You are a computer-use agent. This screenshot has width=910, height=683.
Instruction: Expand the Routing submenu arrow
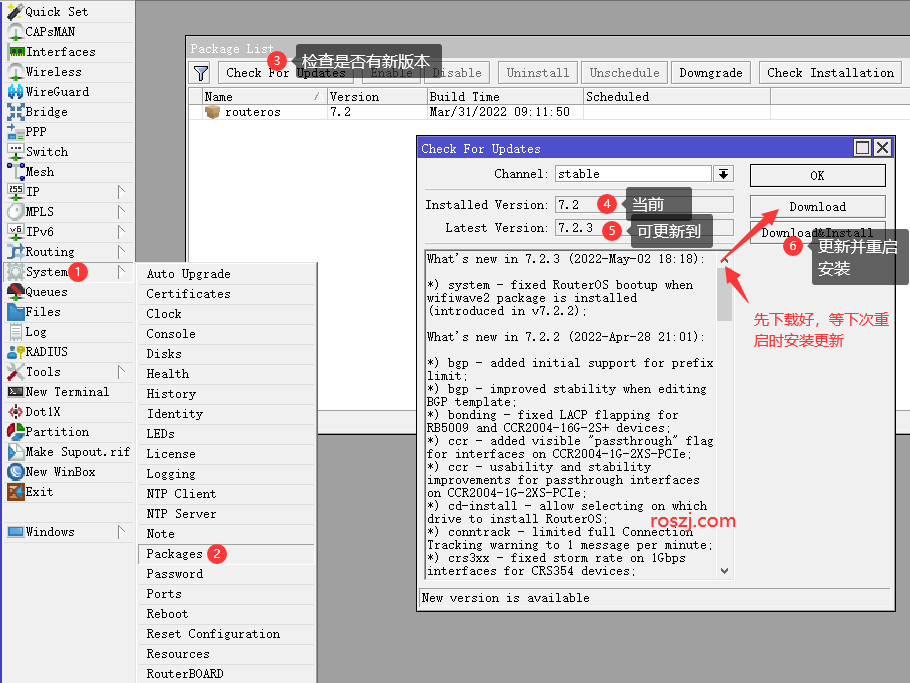pos(121,252)
